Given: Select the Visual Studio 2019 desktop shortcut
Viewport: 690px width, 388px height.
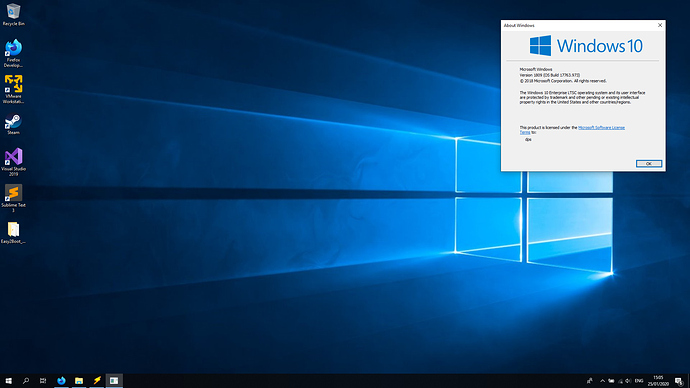Looking at the screenshot, I should [13, 162].
